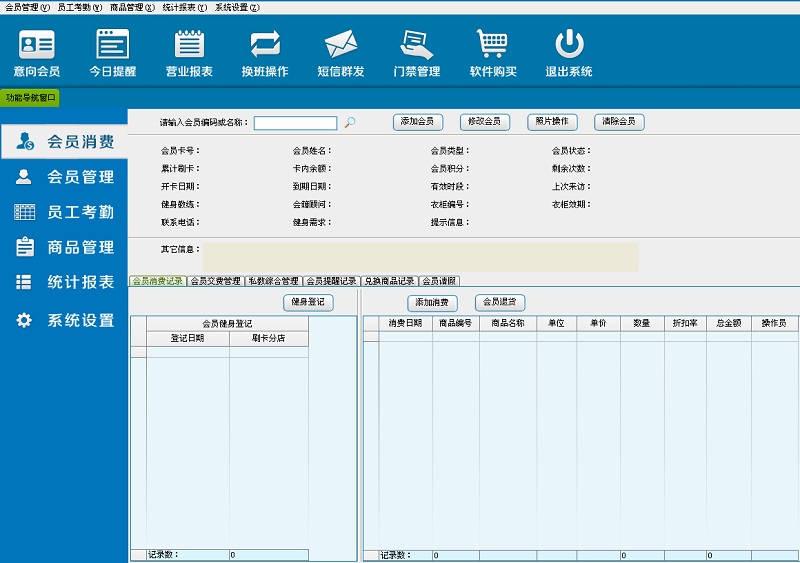Open 营业报表 business report icon
The width and height of the screenshot is (800, 563).
click(189, 53)
